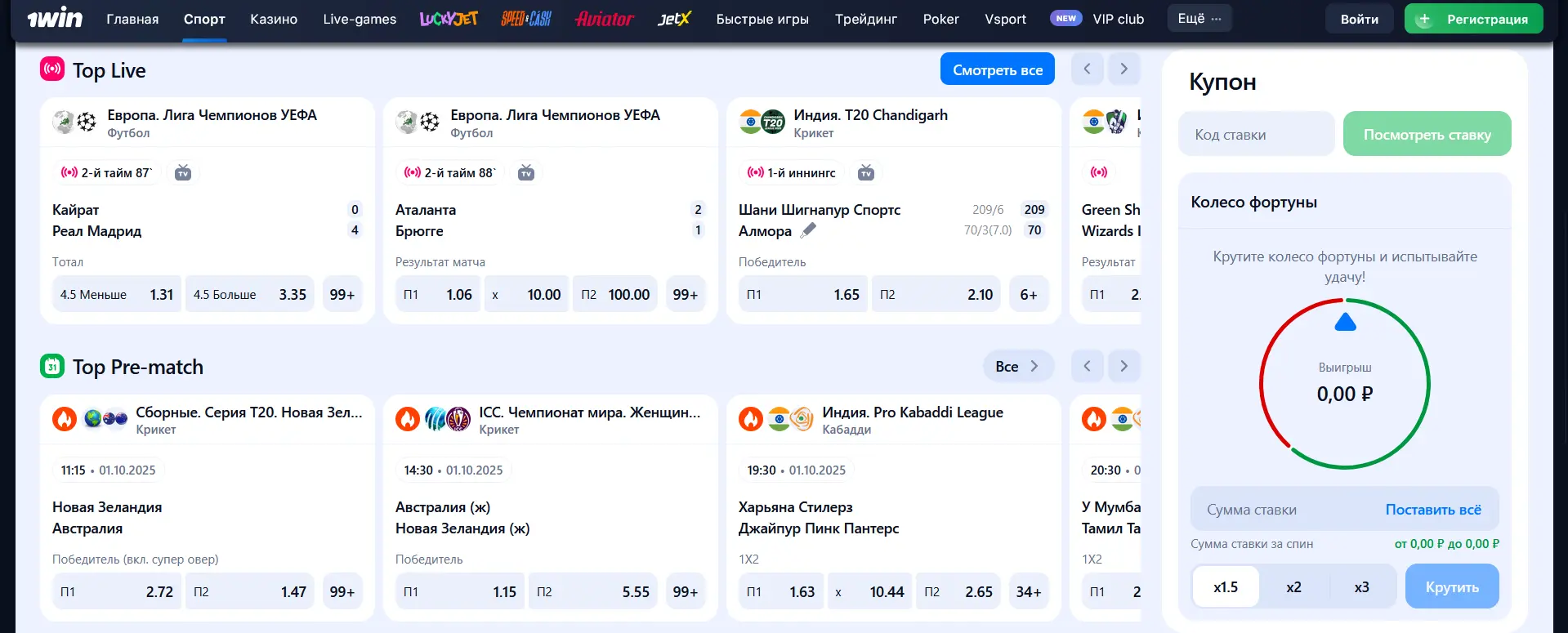Click the fortune wheel circle
Viewport: 1568px width, 633px height.
1344,384
